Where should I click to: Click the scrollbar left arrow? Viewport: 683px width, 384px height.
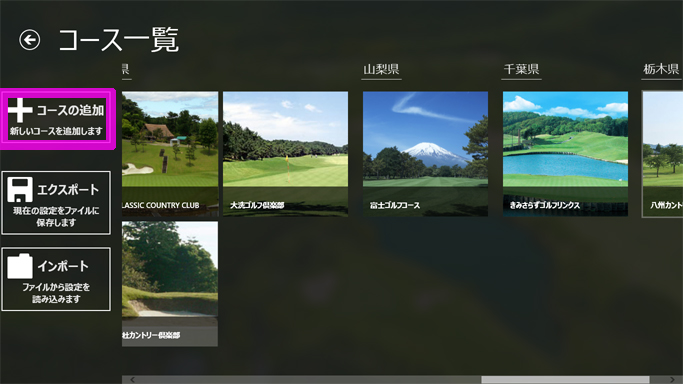click(132, 380)
